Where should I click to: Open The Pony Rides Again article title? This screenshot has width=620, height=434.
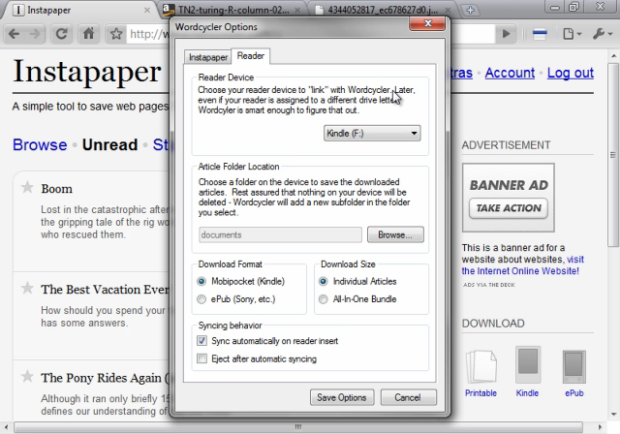(105, 378)
